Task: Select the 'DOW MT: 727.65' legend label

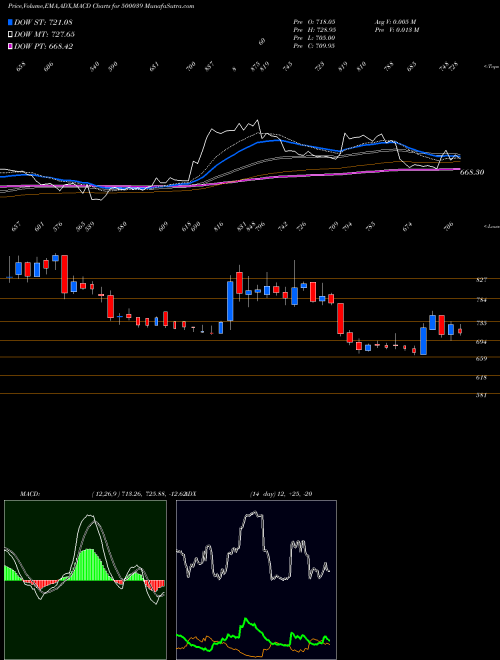Action: (45, 34)
